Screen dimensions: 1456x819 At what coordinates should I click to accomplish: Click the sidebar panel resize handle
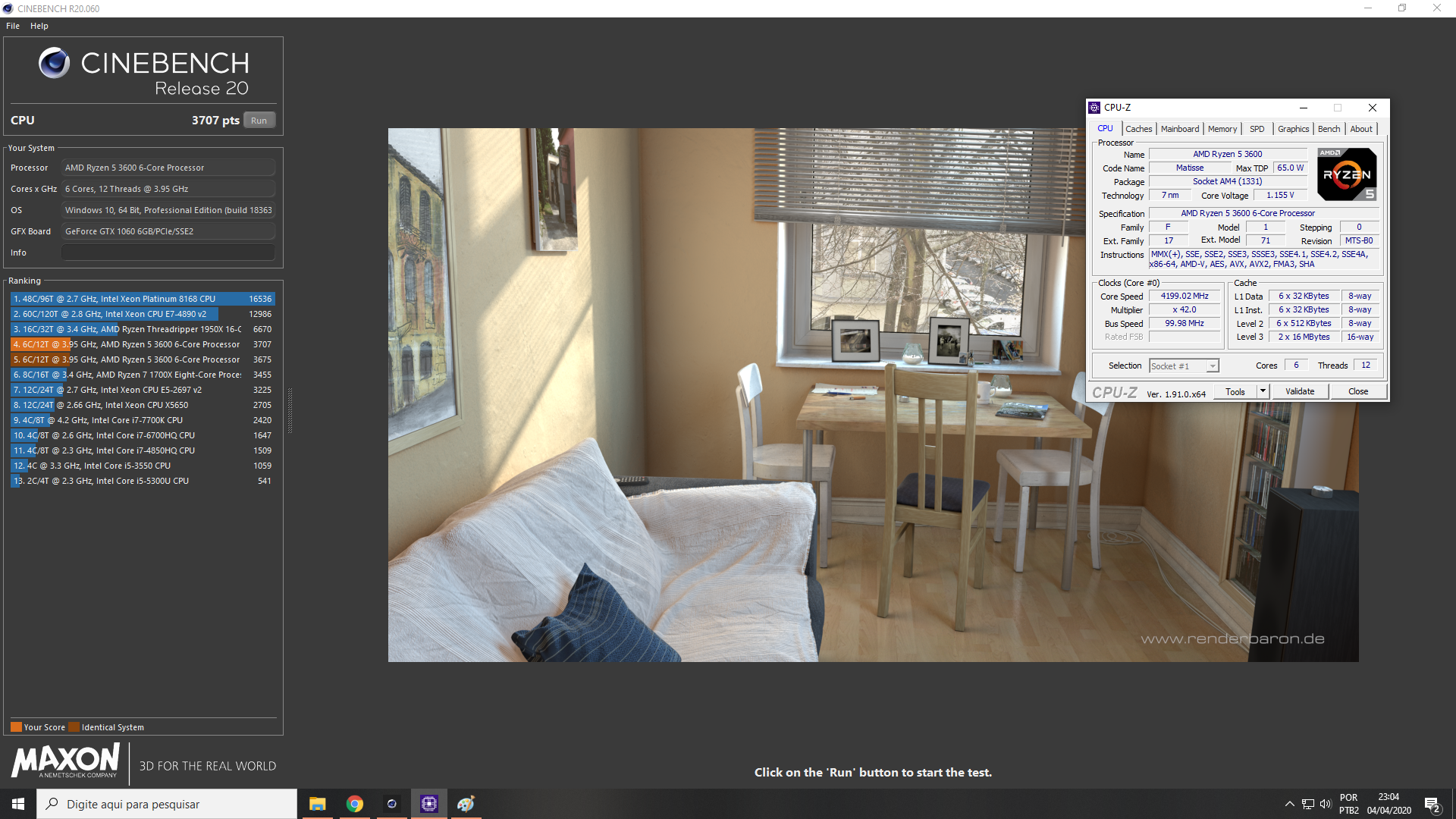[x=290, y=409]
